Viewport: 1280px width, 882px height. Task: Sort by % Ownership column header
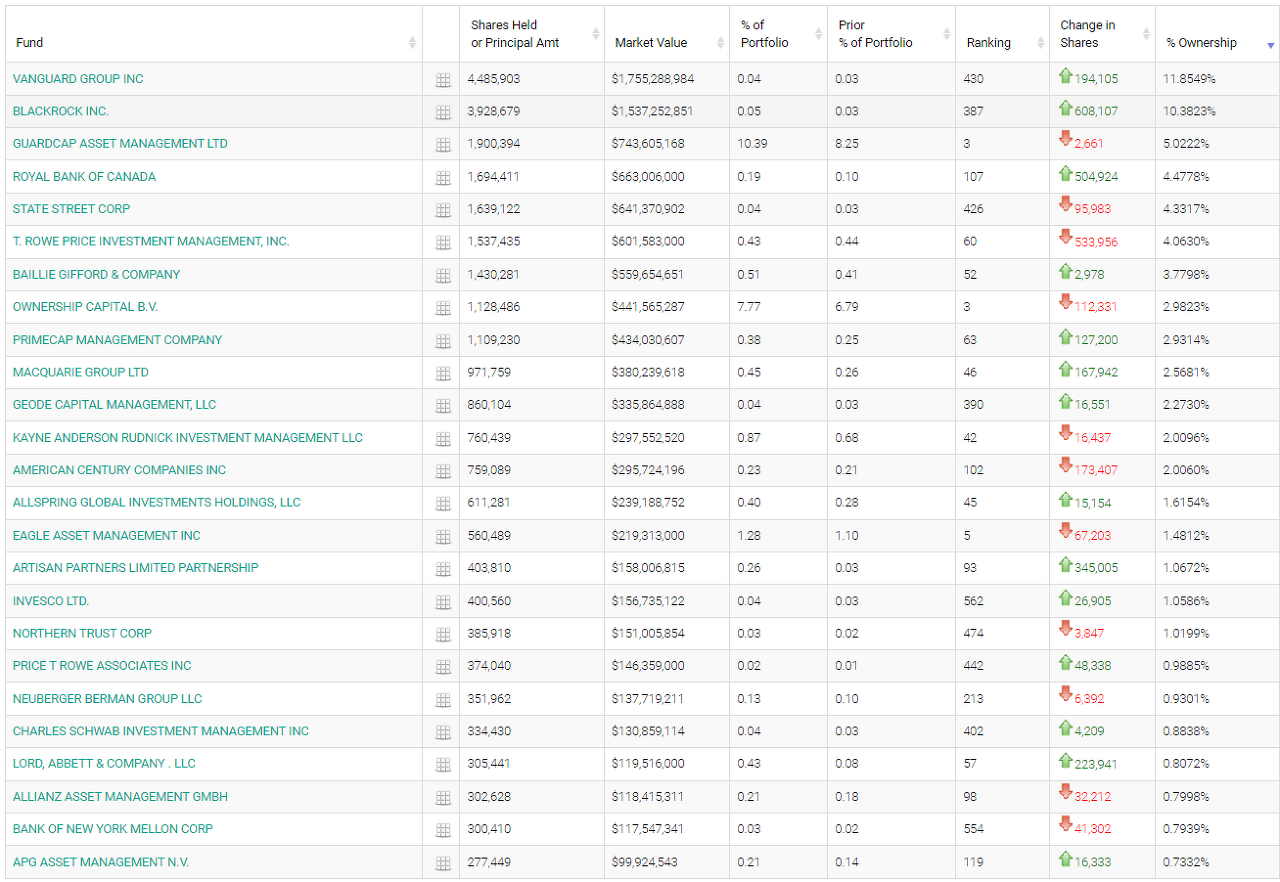[1217, 34]
